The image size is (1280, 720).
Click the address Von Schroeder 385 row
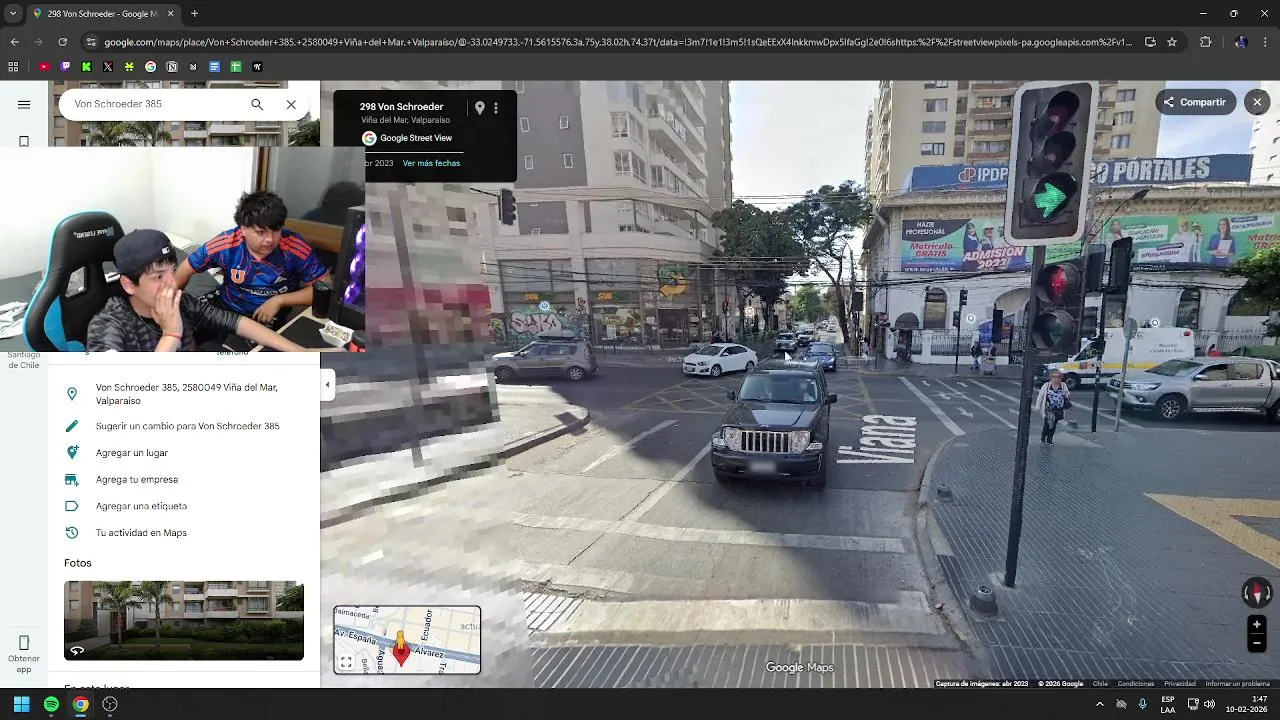pos(184,394)
